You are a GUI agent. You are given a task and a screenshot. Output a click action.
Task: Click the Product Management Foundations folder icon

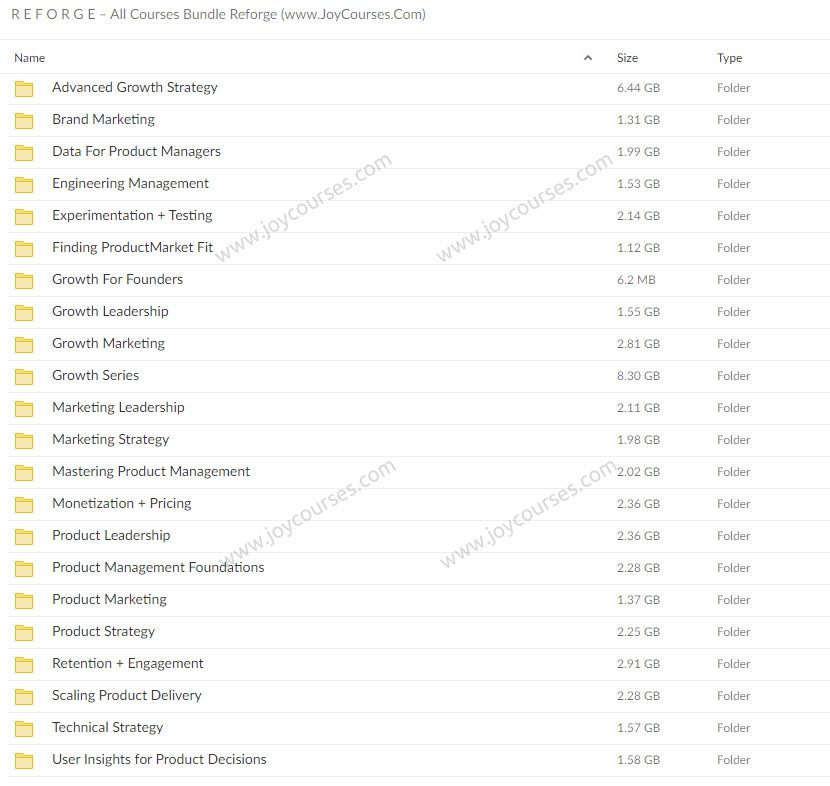(24, 568)
